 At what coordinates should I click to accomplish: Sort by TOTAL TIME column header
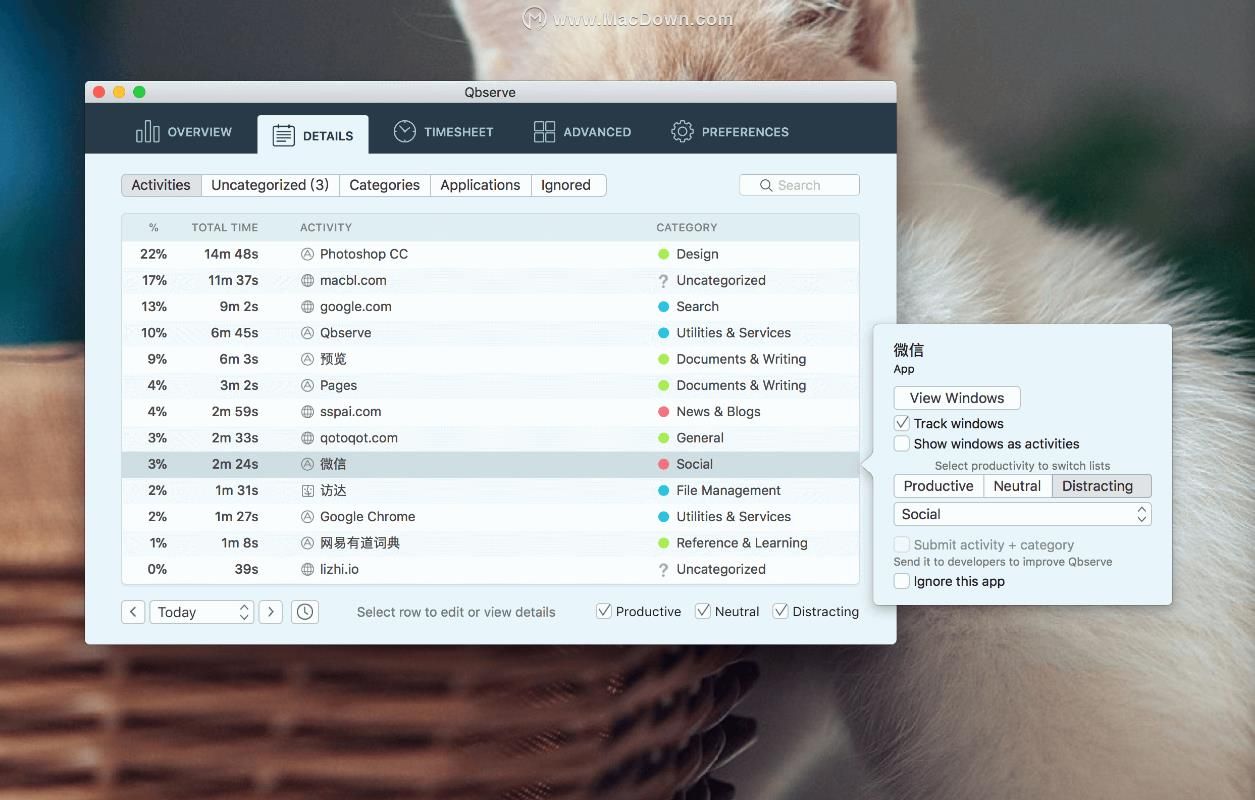pyautogui.click(x=225, y=228)
